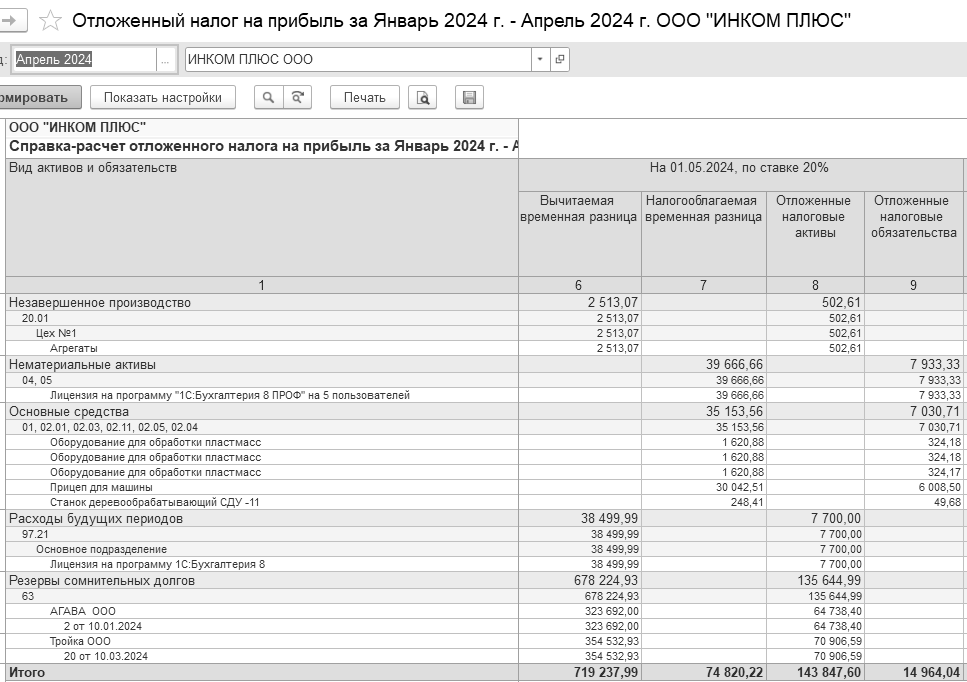
Task: Click the magnifier search icon
Action: point(268,97)
